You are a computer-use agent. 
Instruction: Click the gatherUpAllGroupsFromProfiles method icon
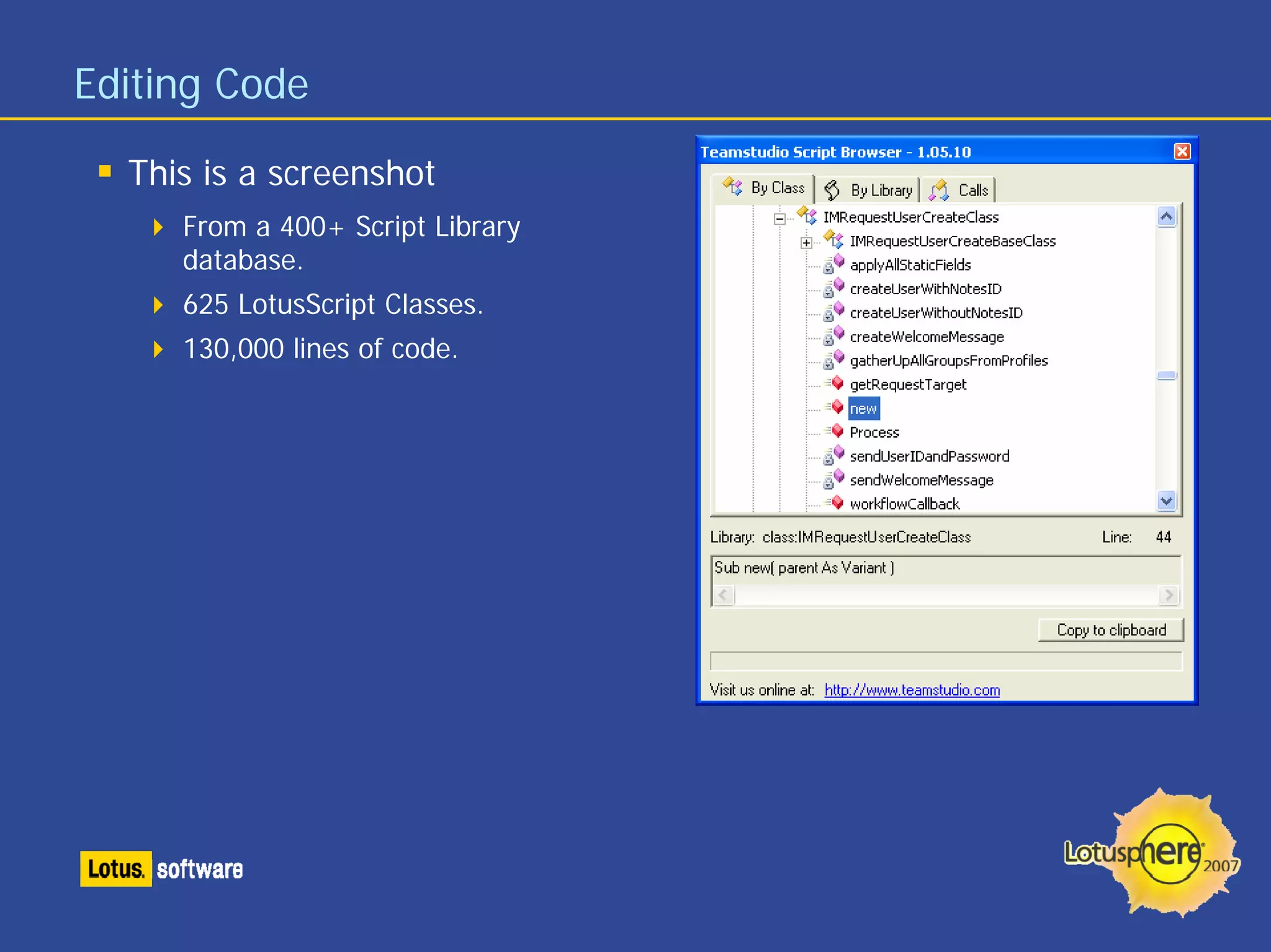coord(833,359)
